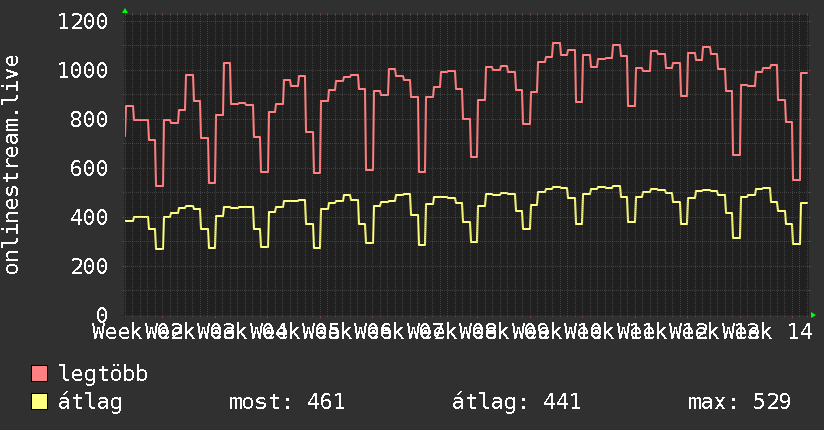Click the pink legtöbb legend swatch

tap(39, 374)
